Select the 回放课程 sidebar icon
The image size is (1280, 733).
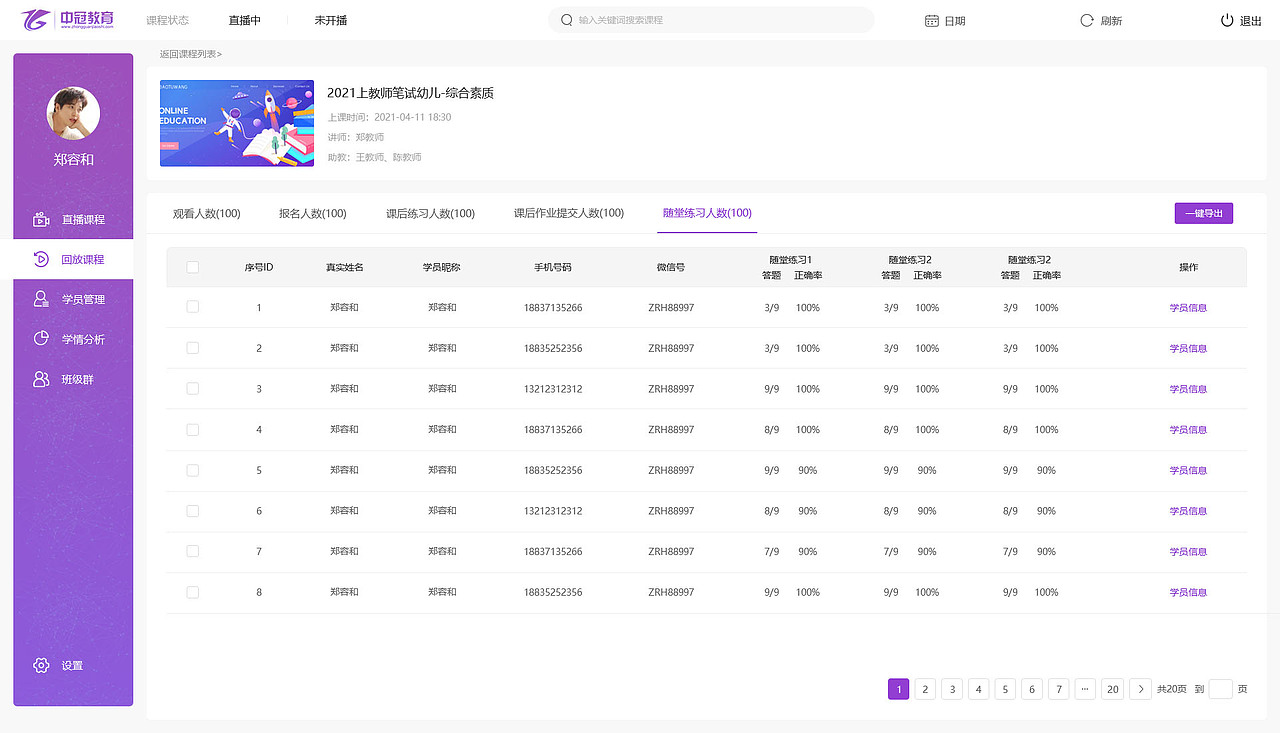tap(73, 258)
